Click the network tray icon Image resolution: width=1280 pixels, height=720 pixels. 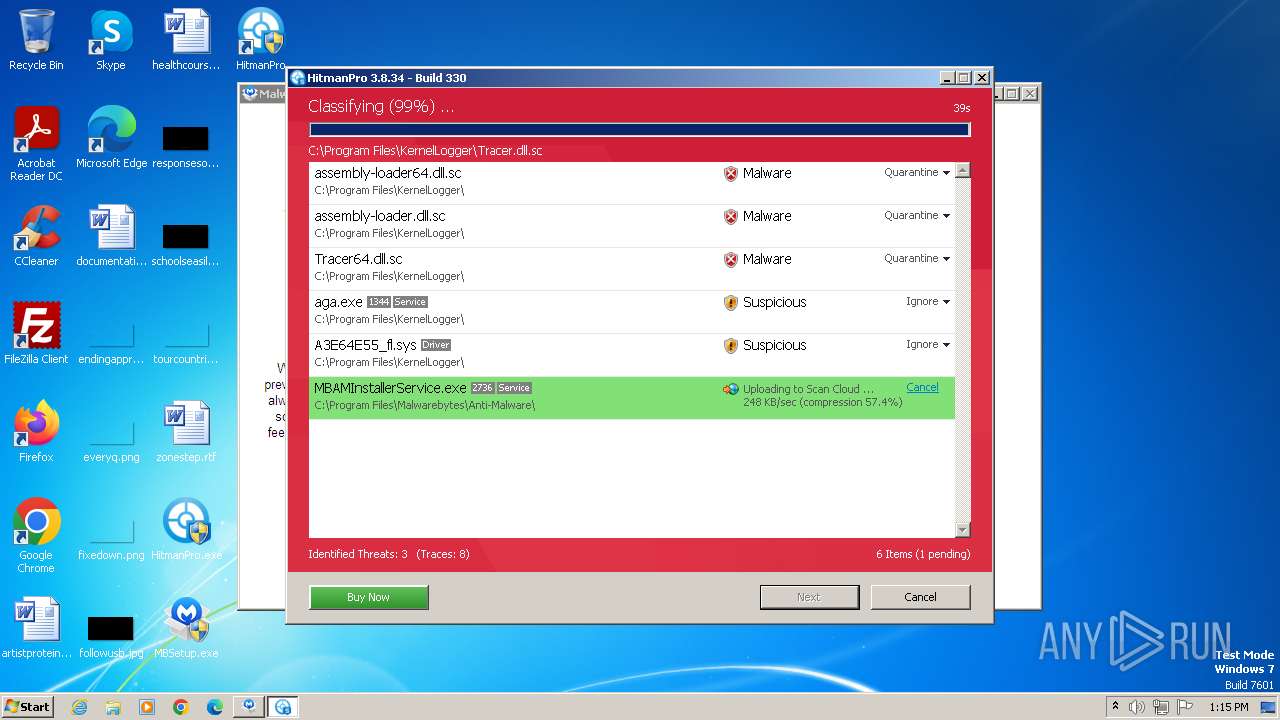[1161, 707]
